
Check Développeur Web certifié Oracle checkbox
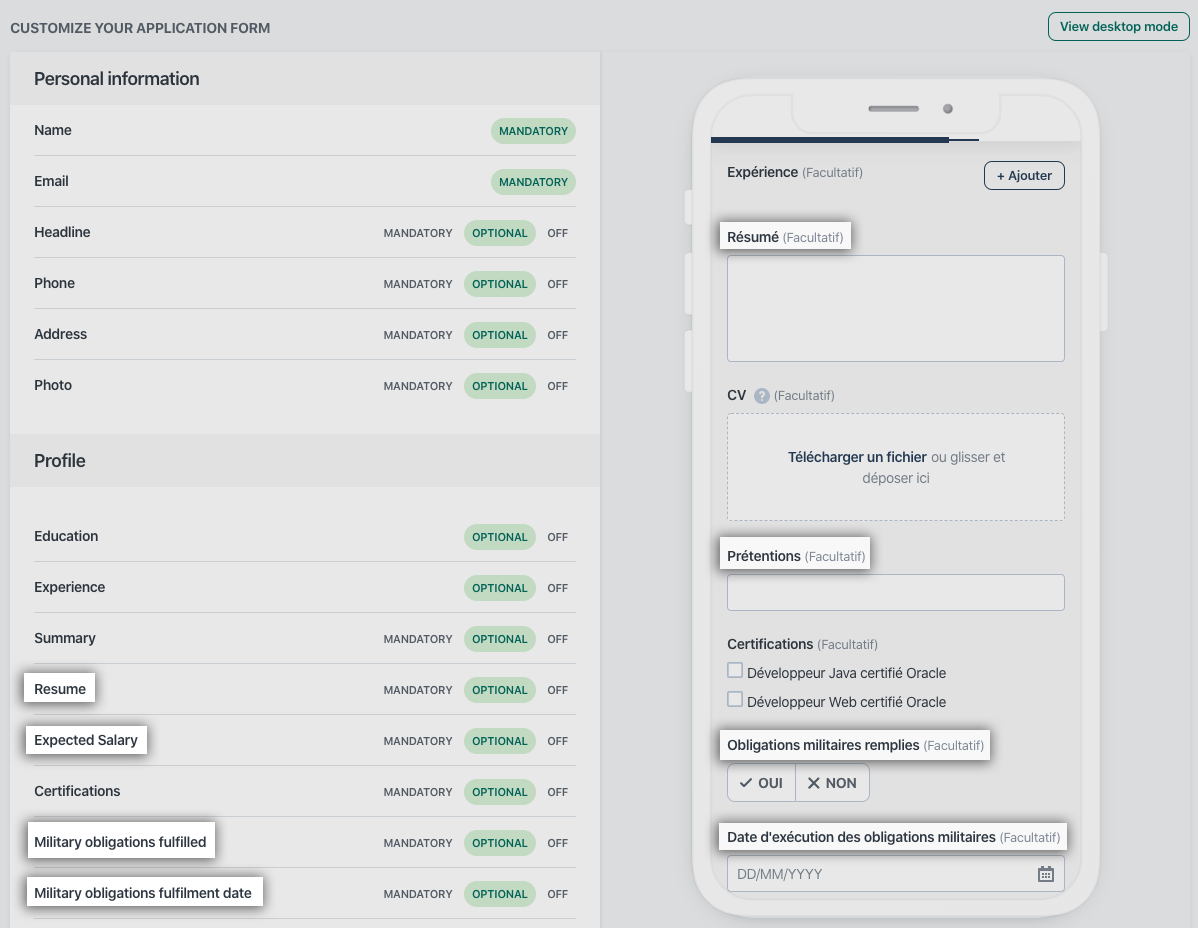pyautogui.click(x=735, y=700)
